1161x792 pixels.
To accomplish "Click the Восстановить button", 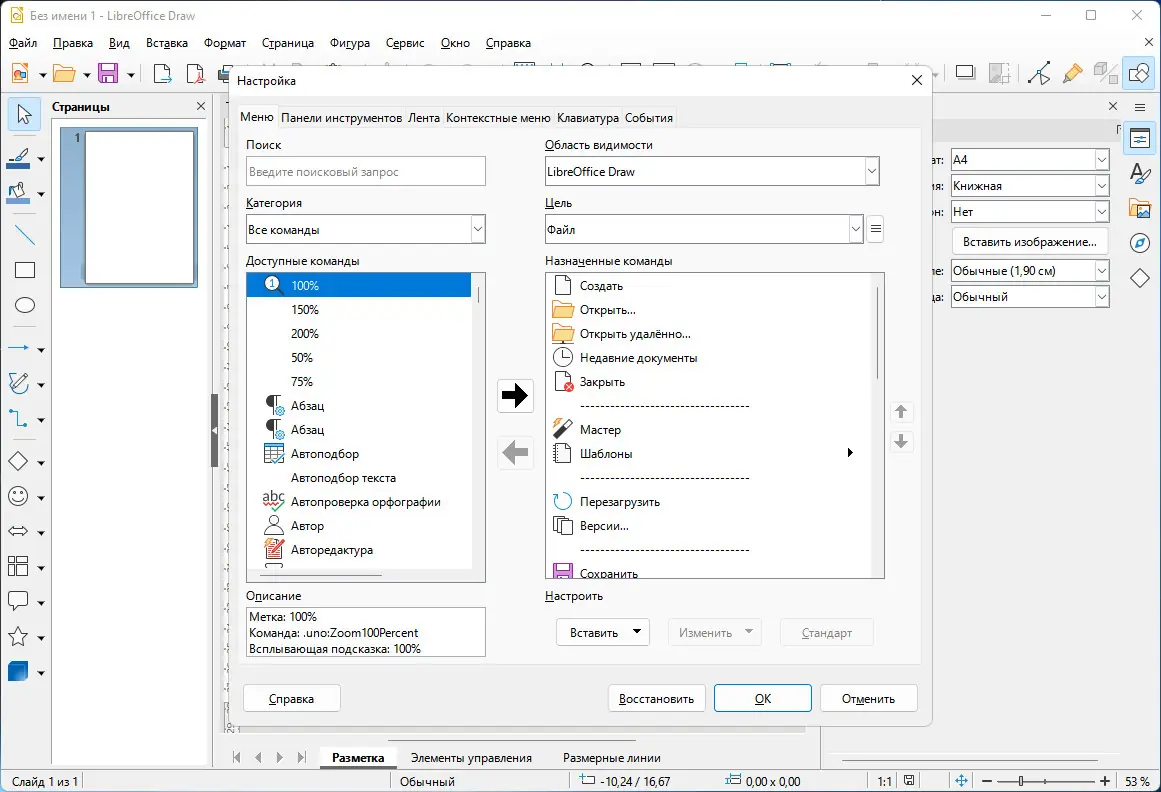I will click(656, 698).
